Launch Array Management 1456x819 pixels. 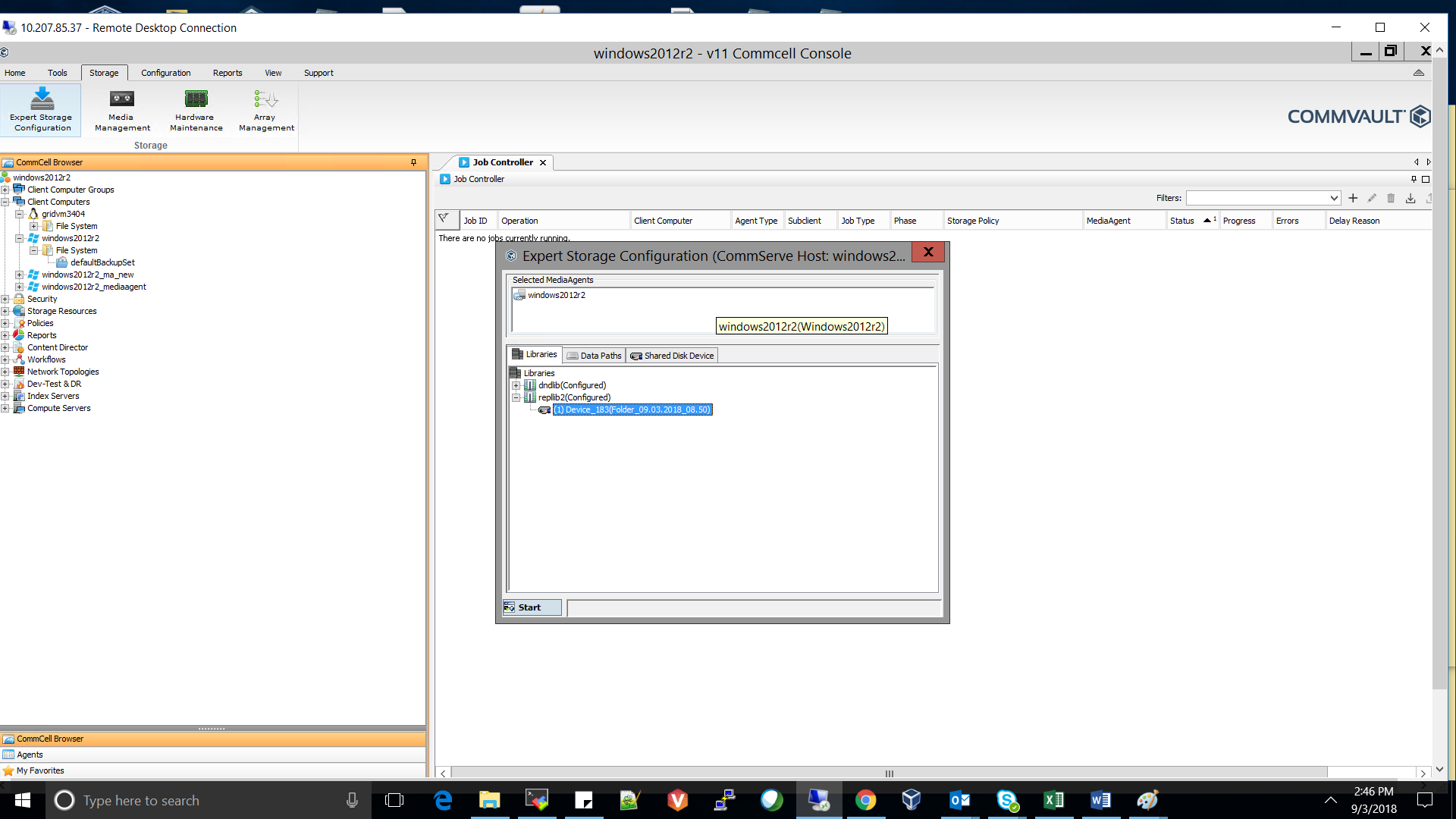click(265, 108)
